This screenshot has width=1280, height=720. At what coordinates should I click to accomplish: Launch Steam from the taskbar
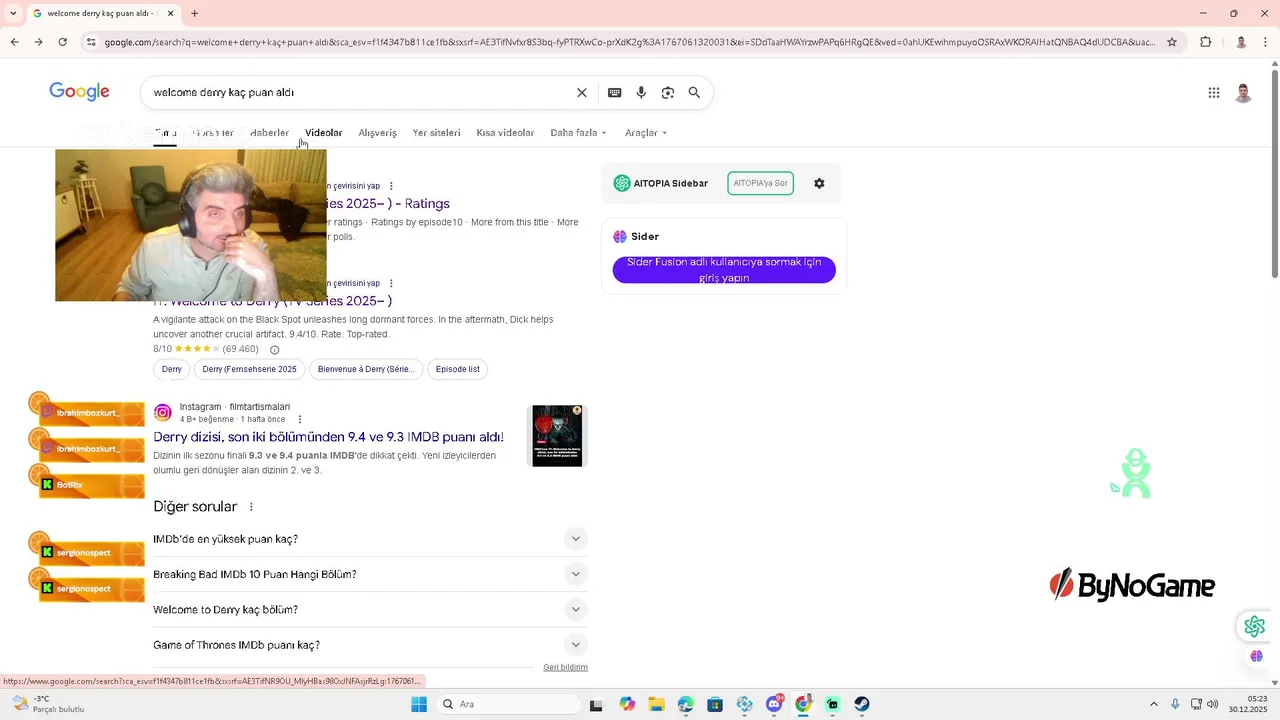[x=862, y=704]
